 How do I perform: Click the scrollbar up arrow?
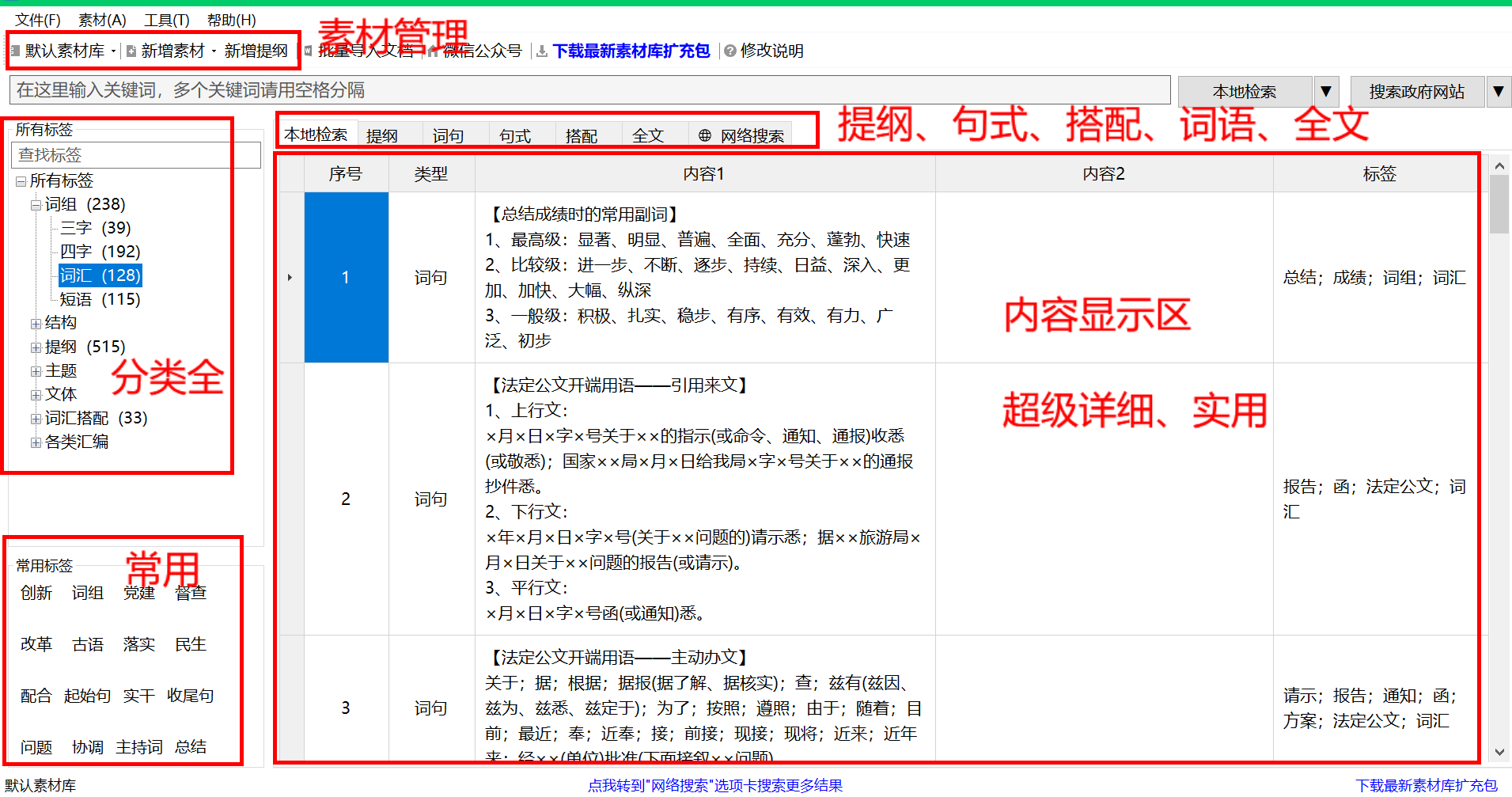point(1499,165)
